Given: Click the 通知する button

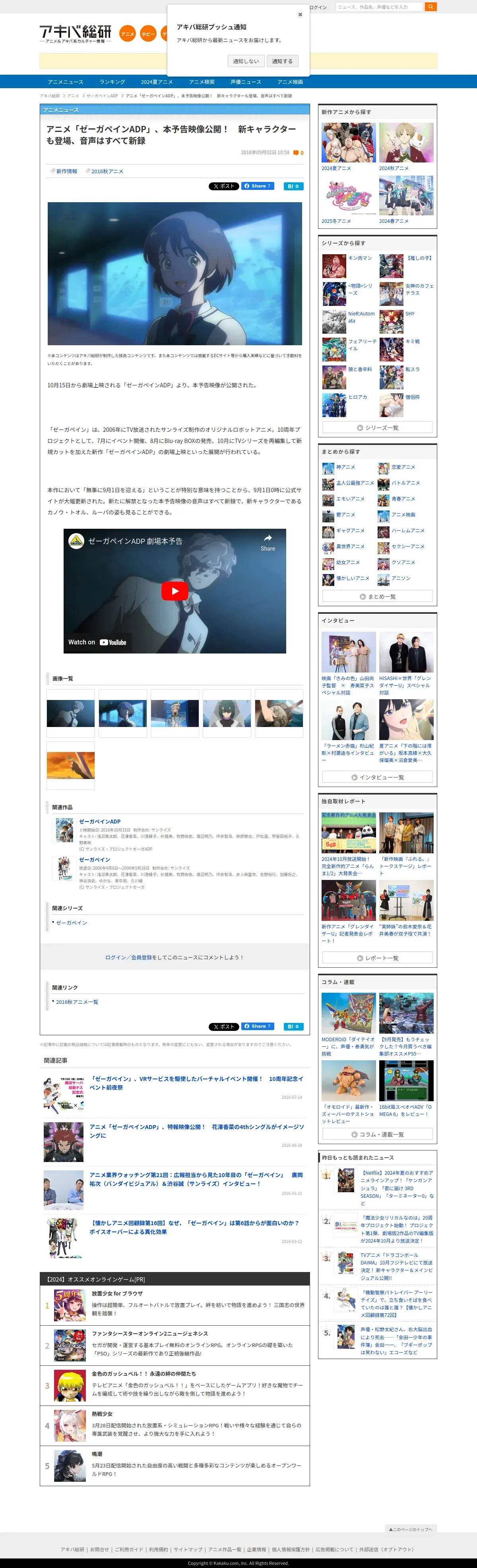Looking at the screenshot, I should (282, 61).
